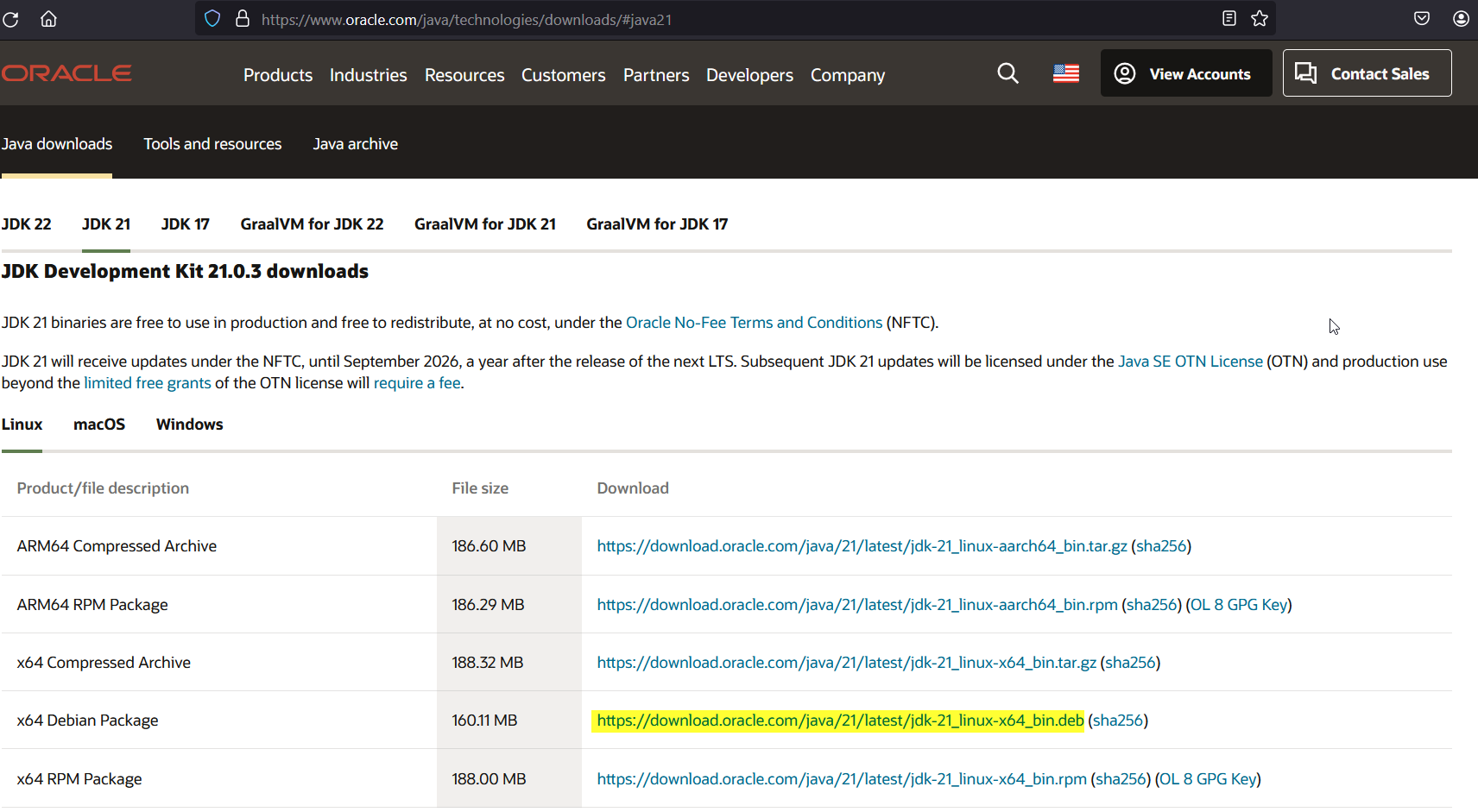
Task: Open Firefox account profile icon
Action: pyautogui.click(x=1461, y=18)
